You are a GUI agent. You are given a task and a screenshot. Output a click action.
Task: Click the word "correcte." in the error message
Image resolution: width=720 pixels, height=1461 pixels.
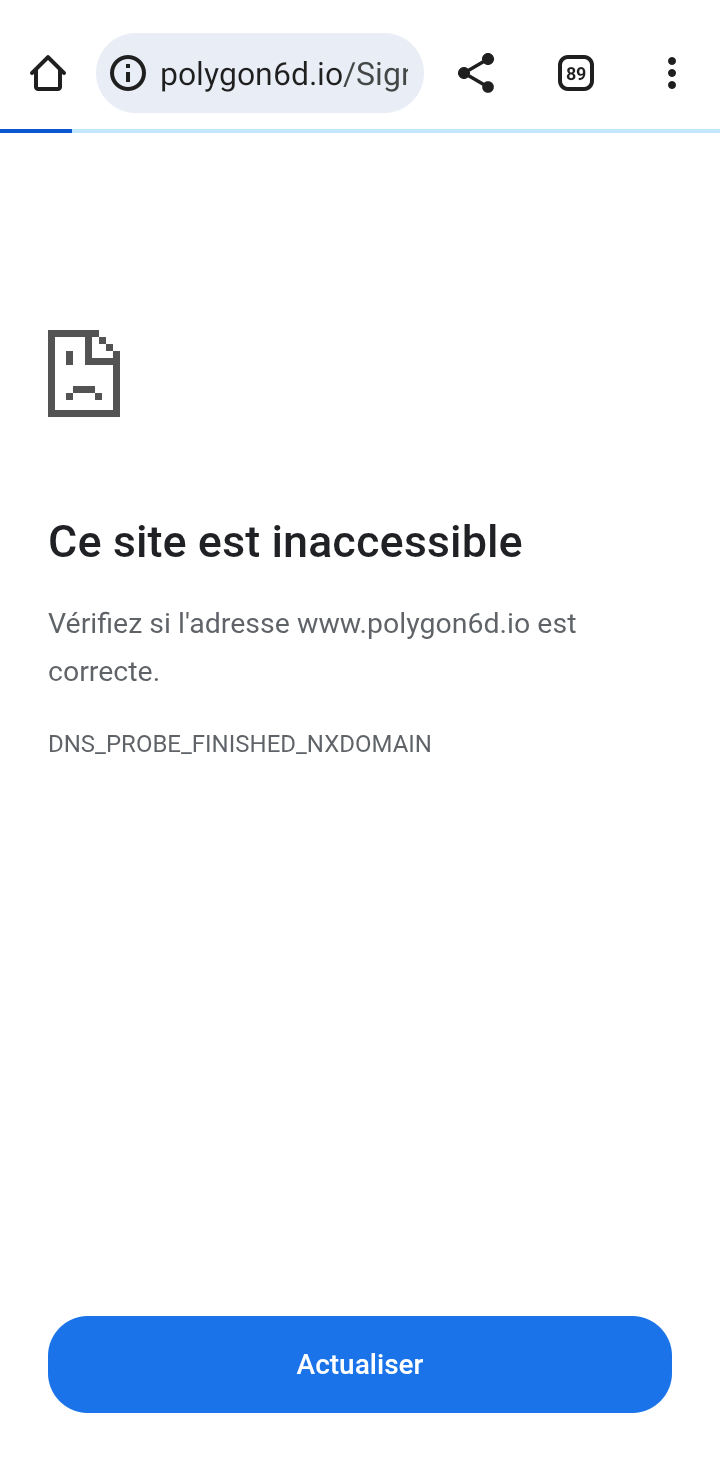[104, 672]
